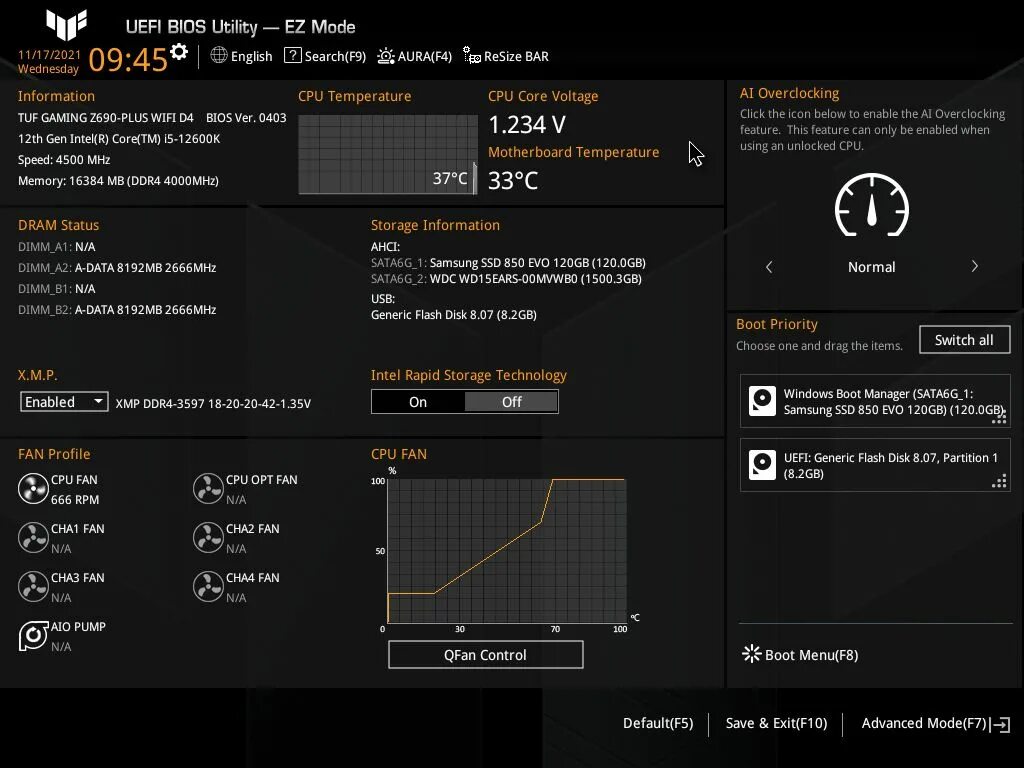
Task: Switch Intel Rapid Storage Technology to On
Action: [418, 401]
